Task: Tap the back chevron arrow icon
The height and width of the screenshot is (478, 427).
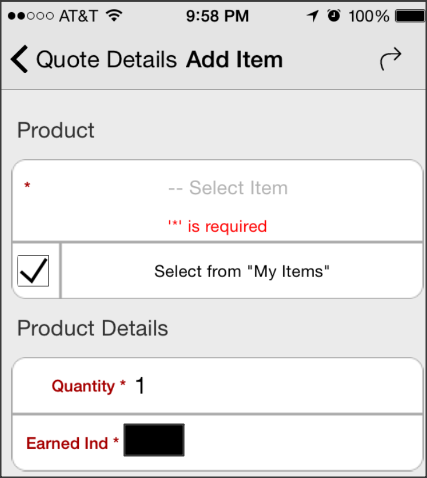Action: pyautogui.click(x=19, y=59)
